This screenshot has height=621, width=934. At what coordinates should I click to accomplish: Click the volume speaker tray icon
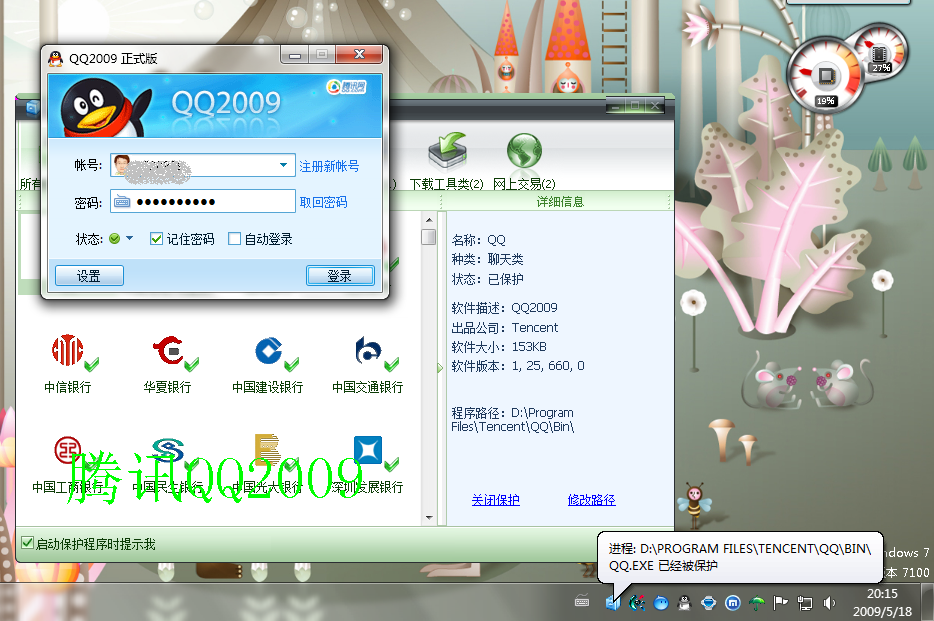click(829, 603)
